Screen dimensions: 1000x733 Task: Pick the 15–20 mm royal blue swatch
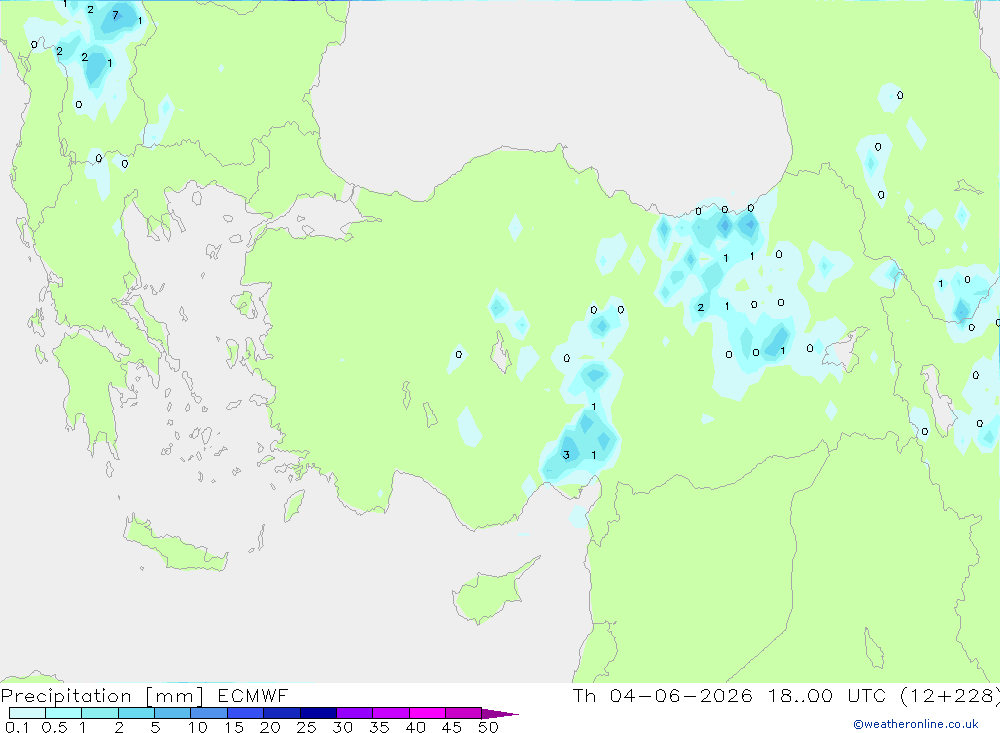[x=245, y=713]
